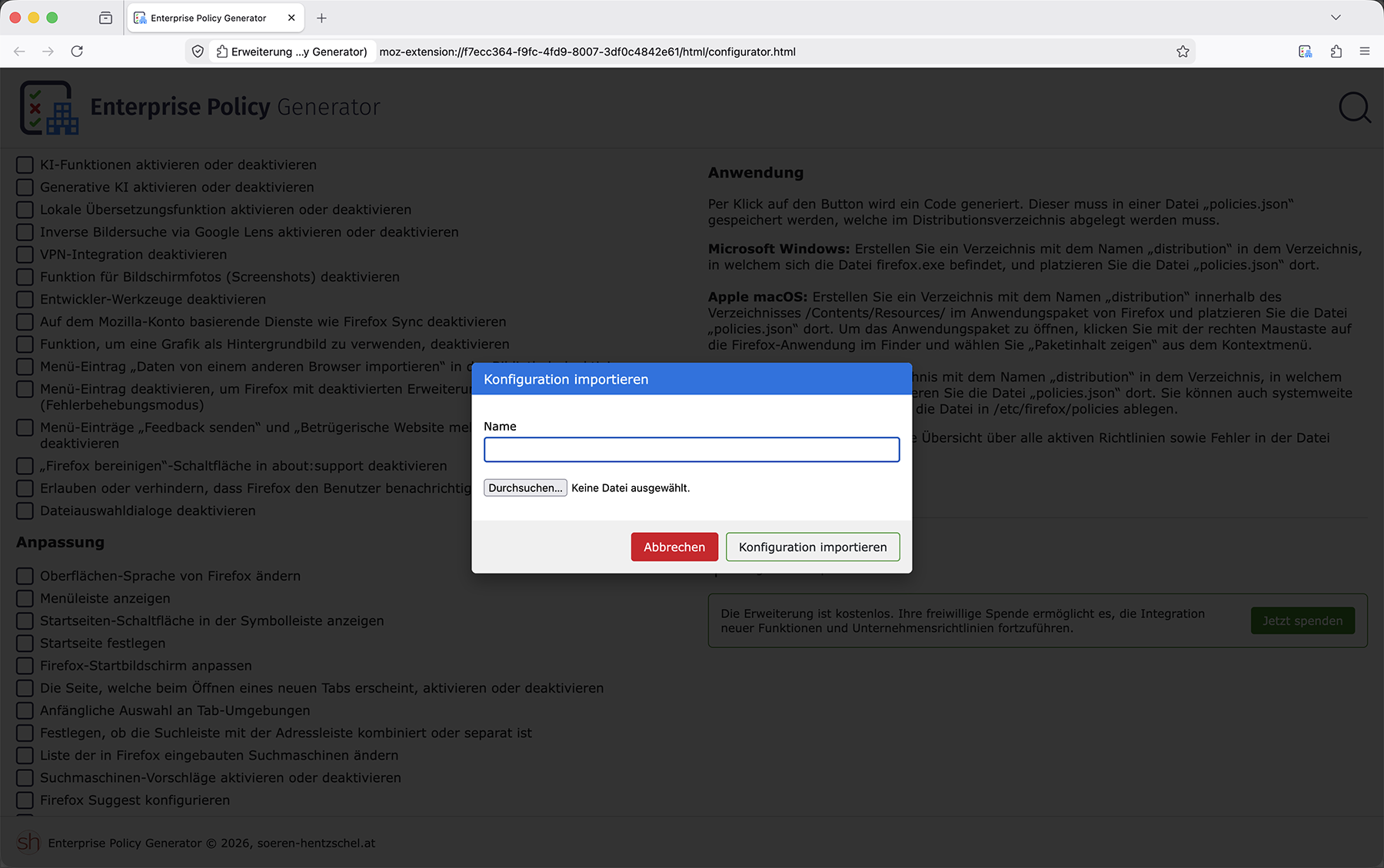Bookmark this page with the star icon
Image resolution: width=1384 pixels, height=868 pixels.
coord(1183,52)
